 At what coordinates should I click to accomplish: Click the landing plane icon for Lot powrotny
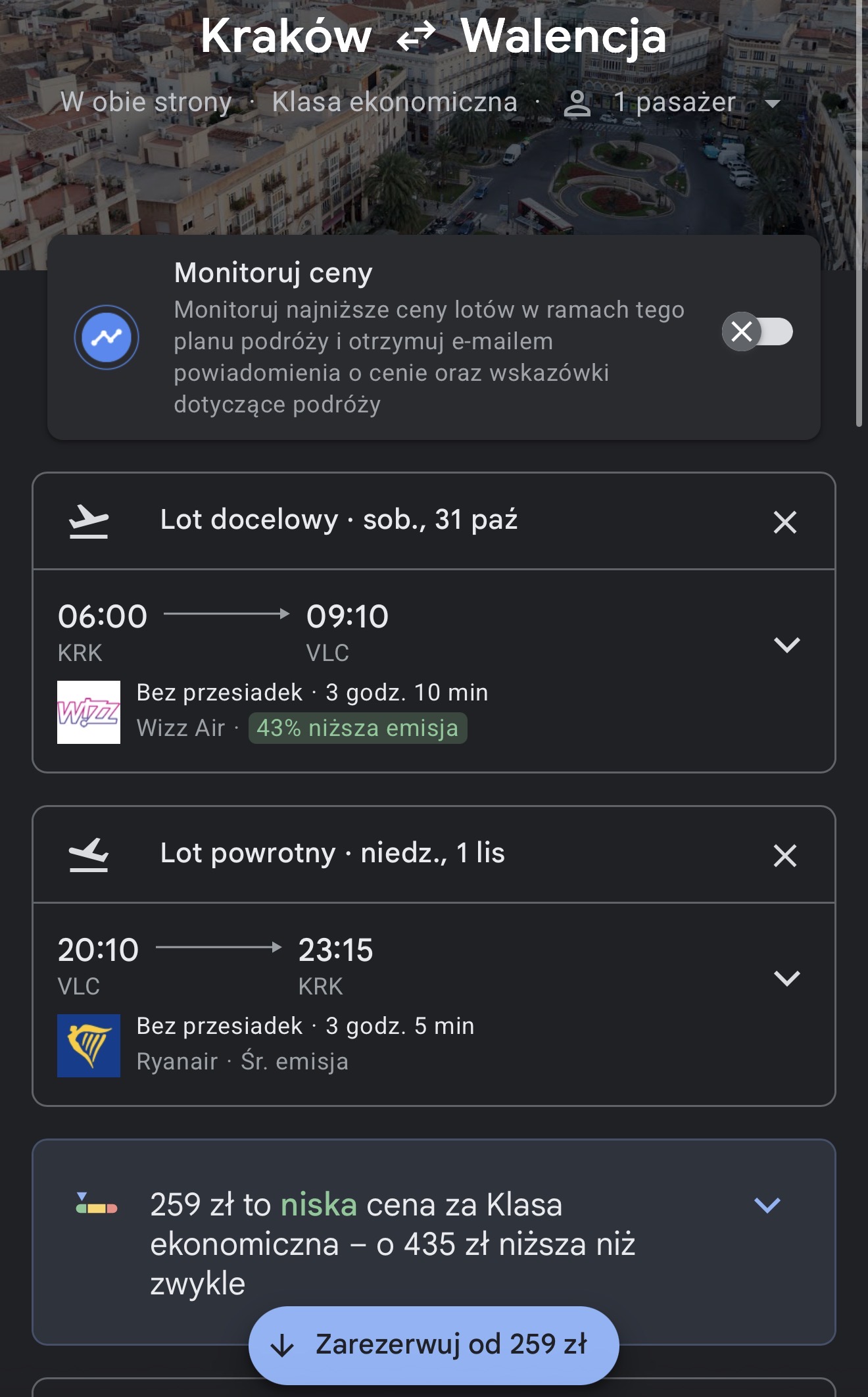[89, 855]
